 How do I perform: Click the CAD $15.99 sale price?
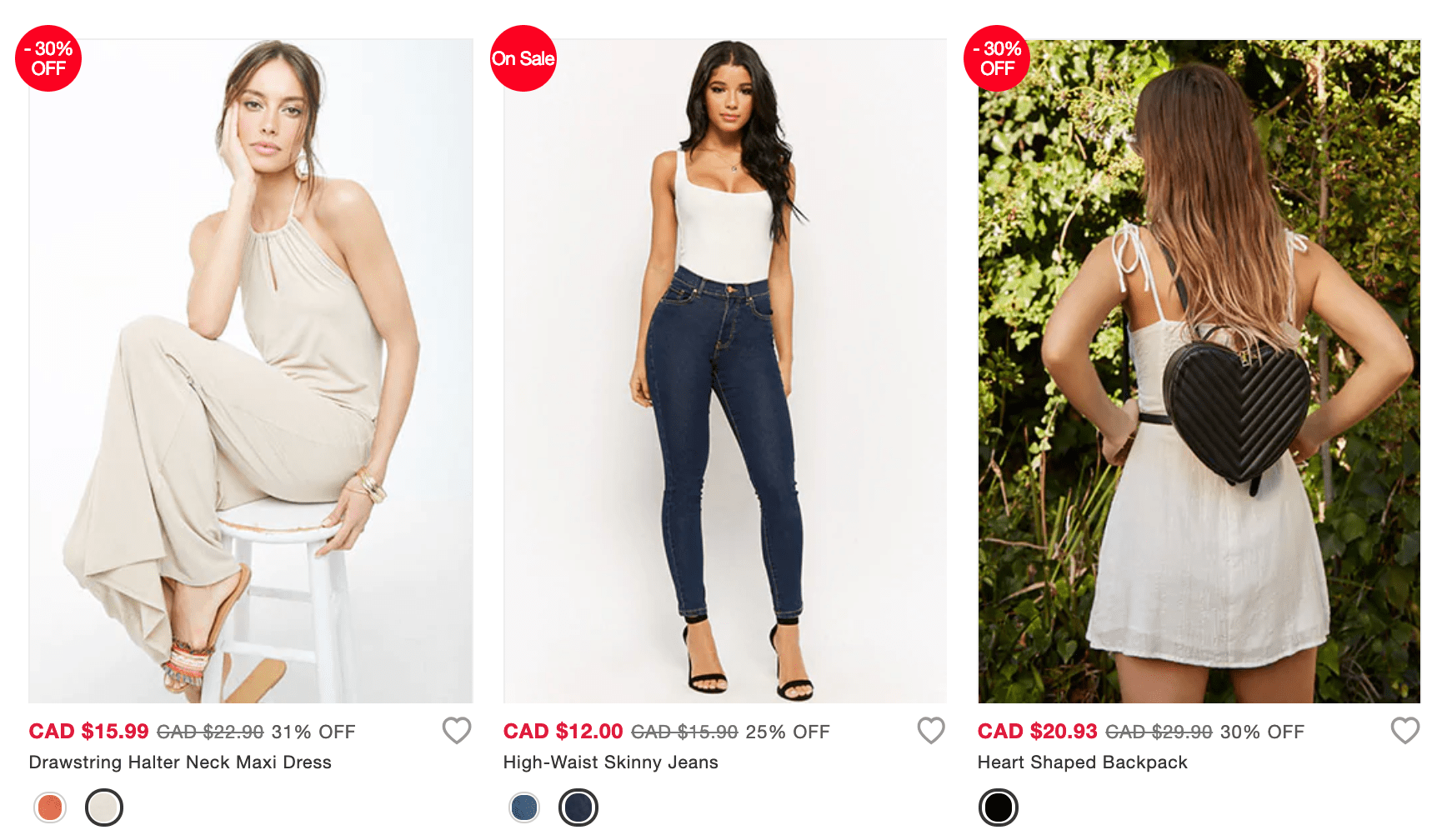click(x=89, y=732)
